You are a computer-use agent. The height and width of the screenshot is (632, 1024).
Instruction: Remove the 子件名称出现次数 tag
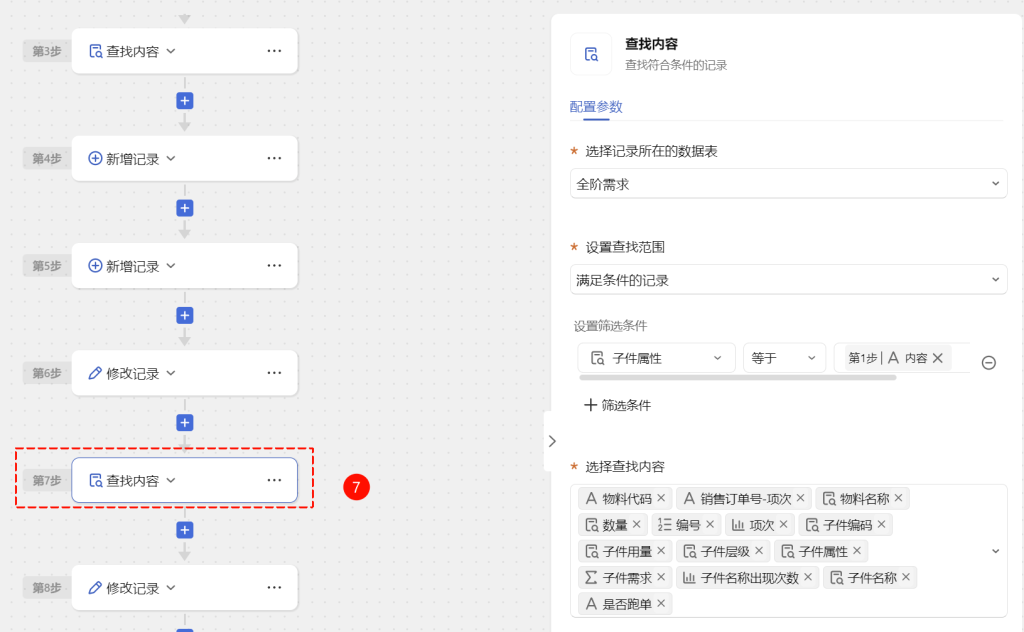tap(808, 577)
